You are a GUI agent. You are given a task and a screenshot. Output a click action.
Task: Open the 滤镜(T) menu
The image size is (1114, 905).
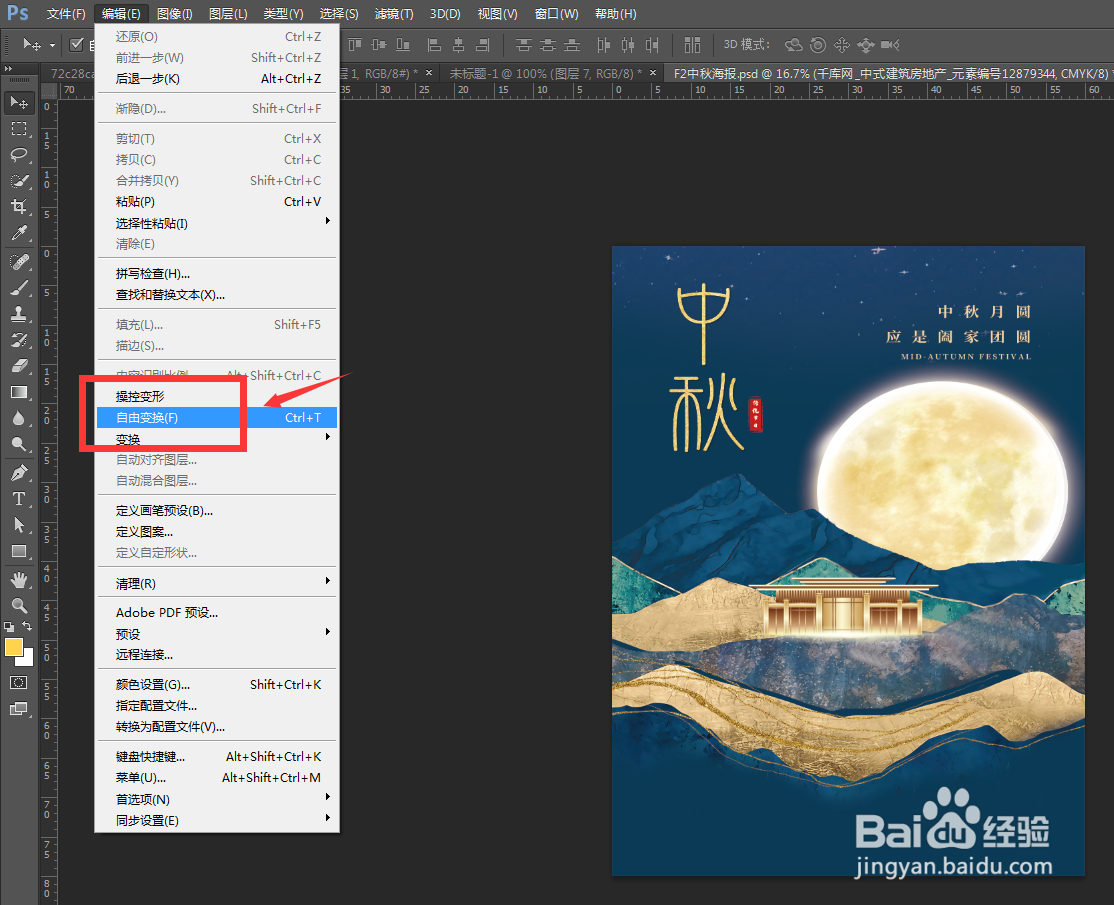tap(394, 13)
